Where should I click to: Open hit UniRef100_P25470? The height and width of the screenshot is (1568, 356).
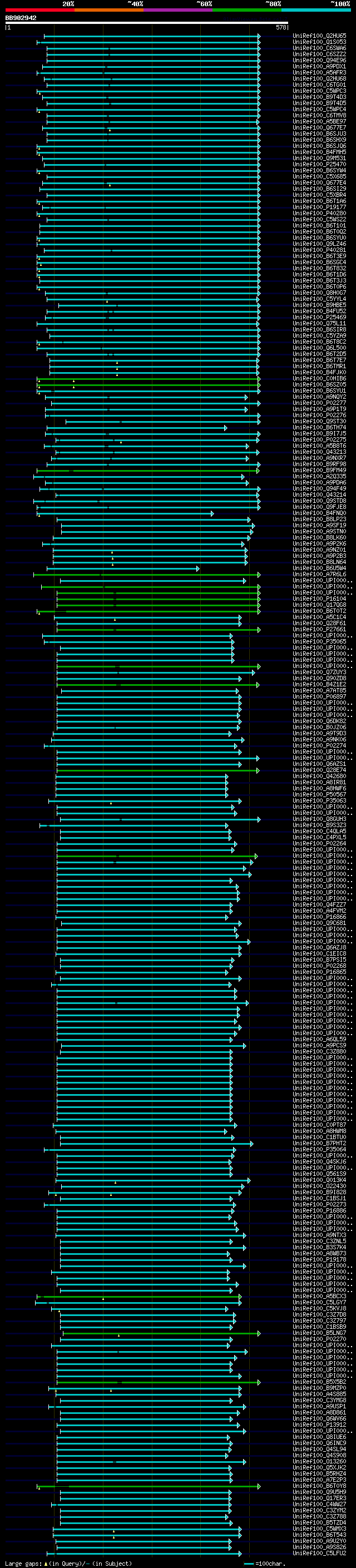(x=319, y=165)
